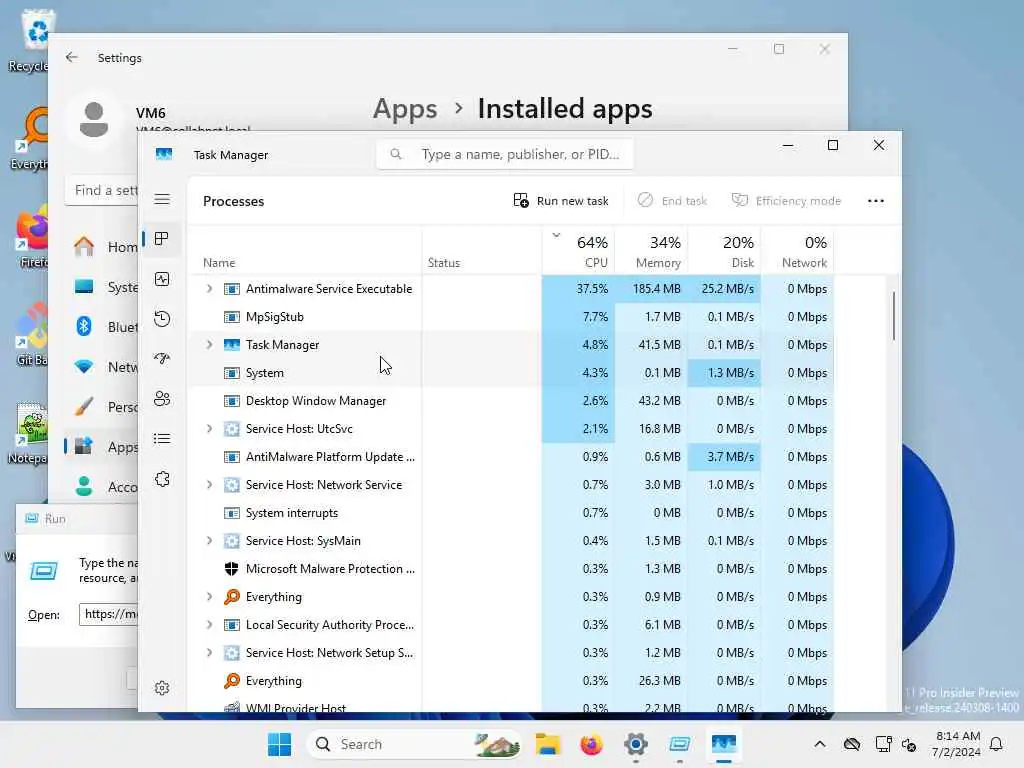Click back arrow in Settings window

coord(72,57)
